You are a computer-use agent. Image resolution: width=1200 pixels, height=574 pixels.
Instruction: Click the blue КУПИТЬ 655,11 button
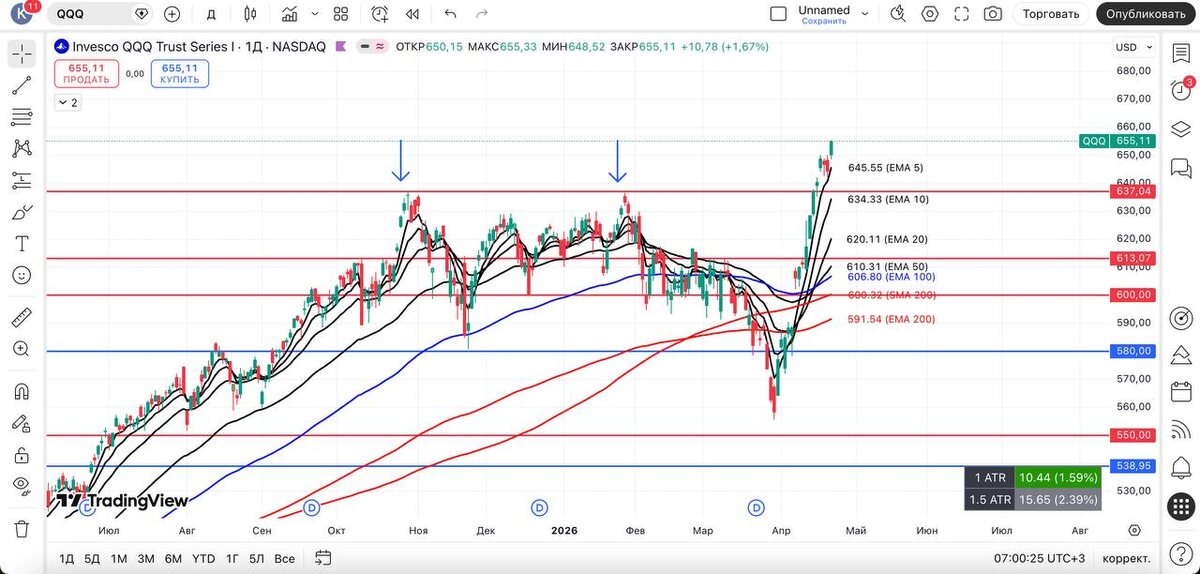pyautogui.click(x=180, y=74)
